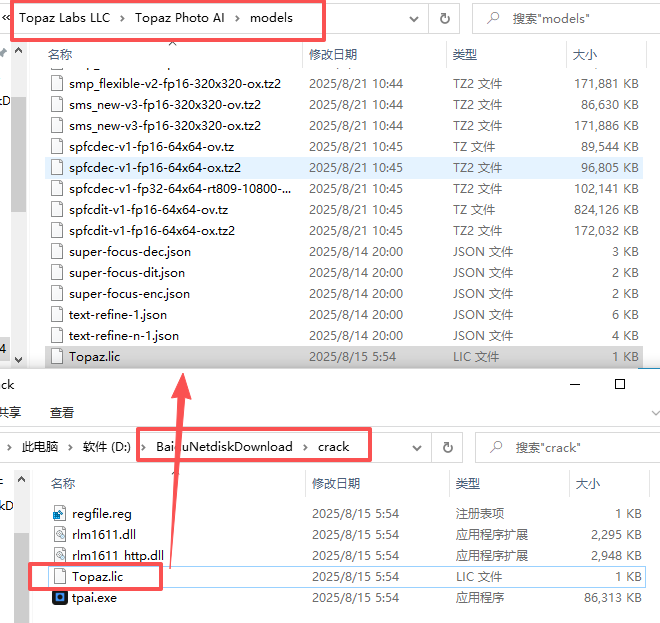The width and height of the screenshot is (660, 623).
Task: Open address history dropdown in models window
Action: 414,19
